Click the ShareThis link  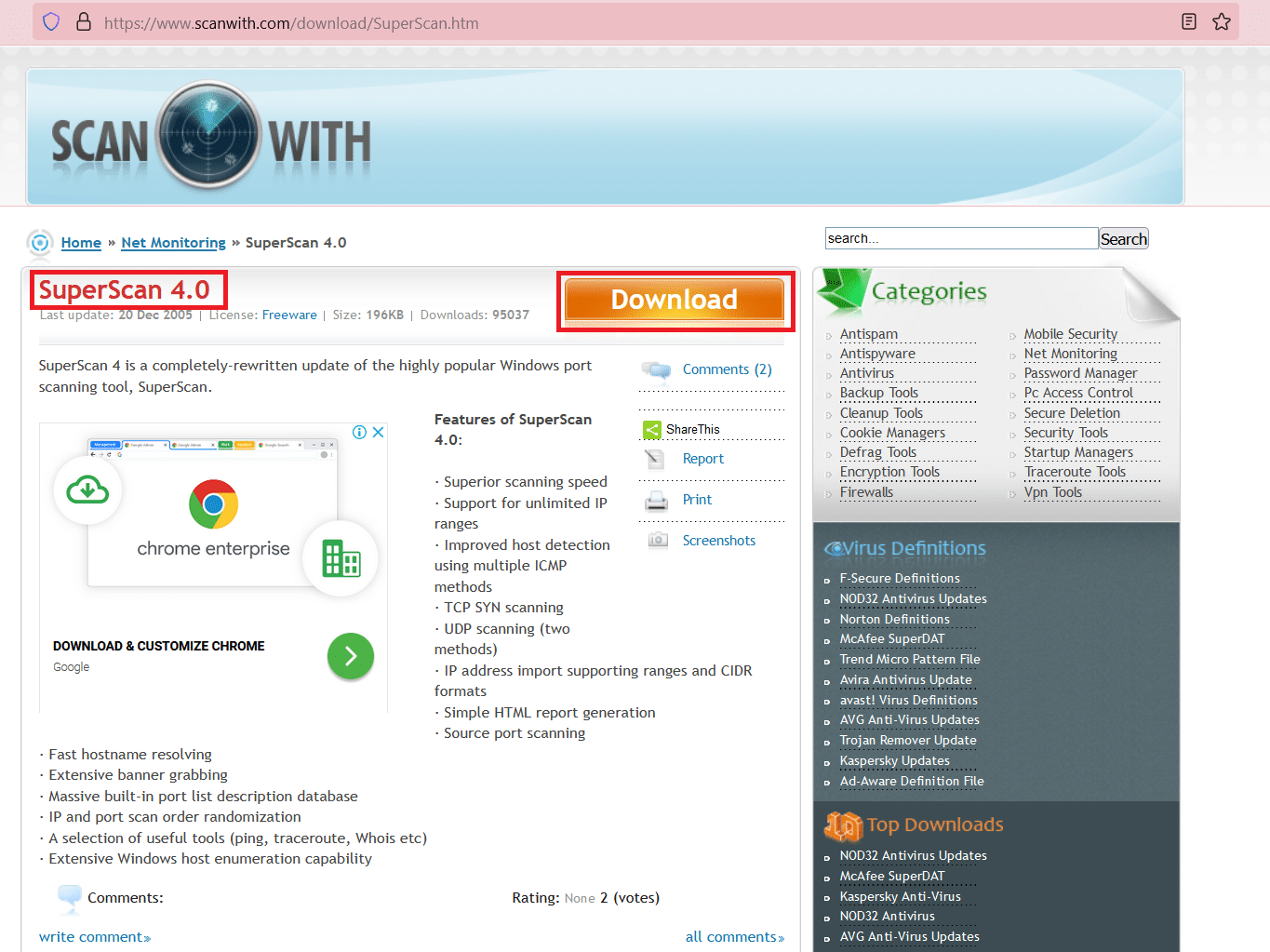coord(693,430)
